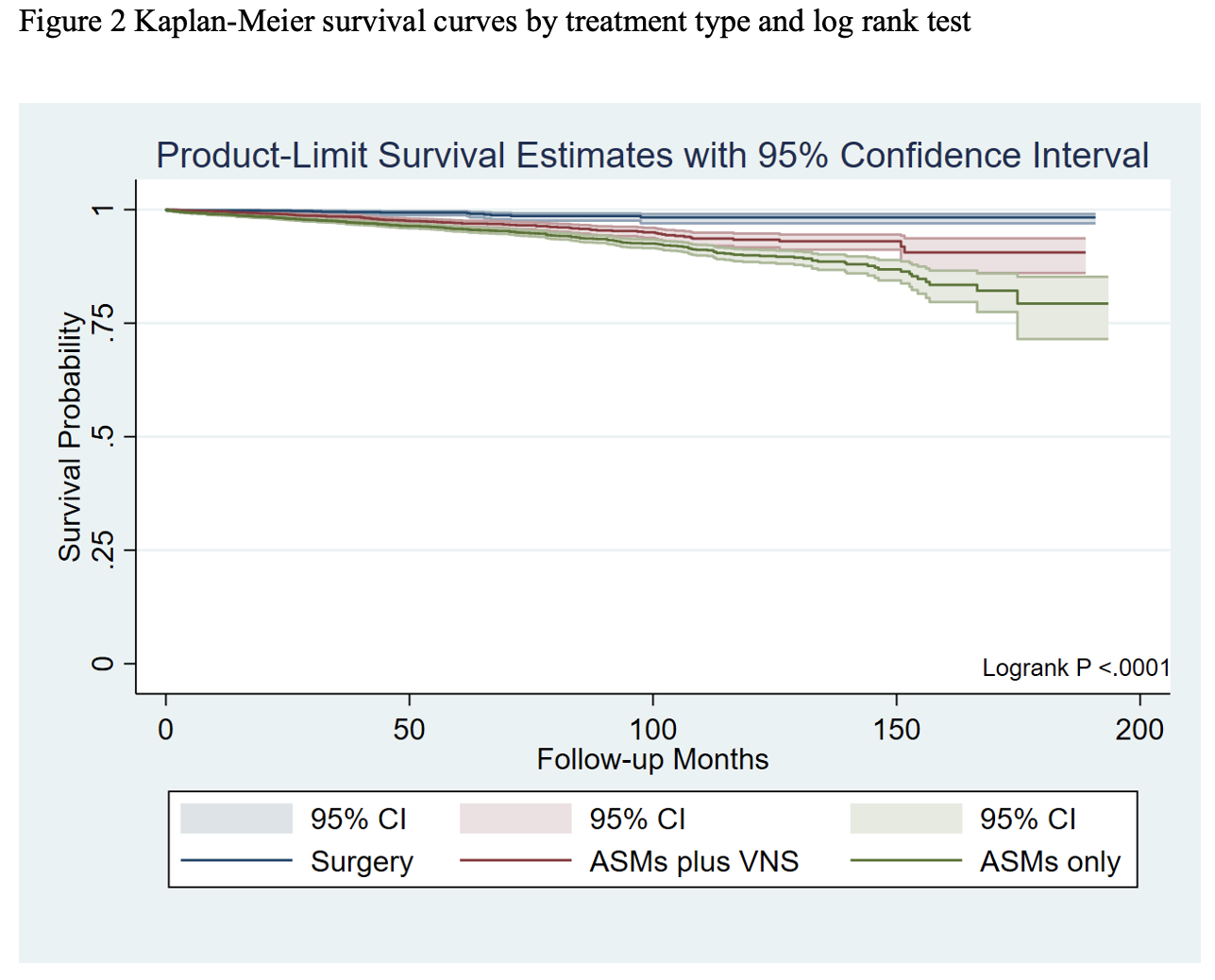Click the Figure 2 Kaplan-Meier caption text
The width and height of the screenshot is (1215, 980).
[495, 22]
